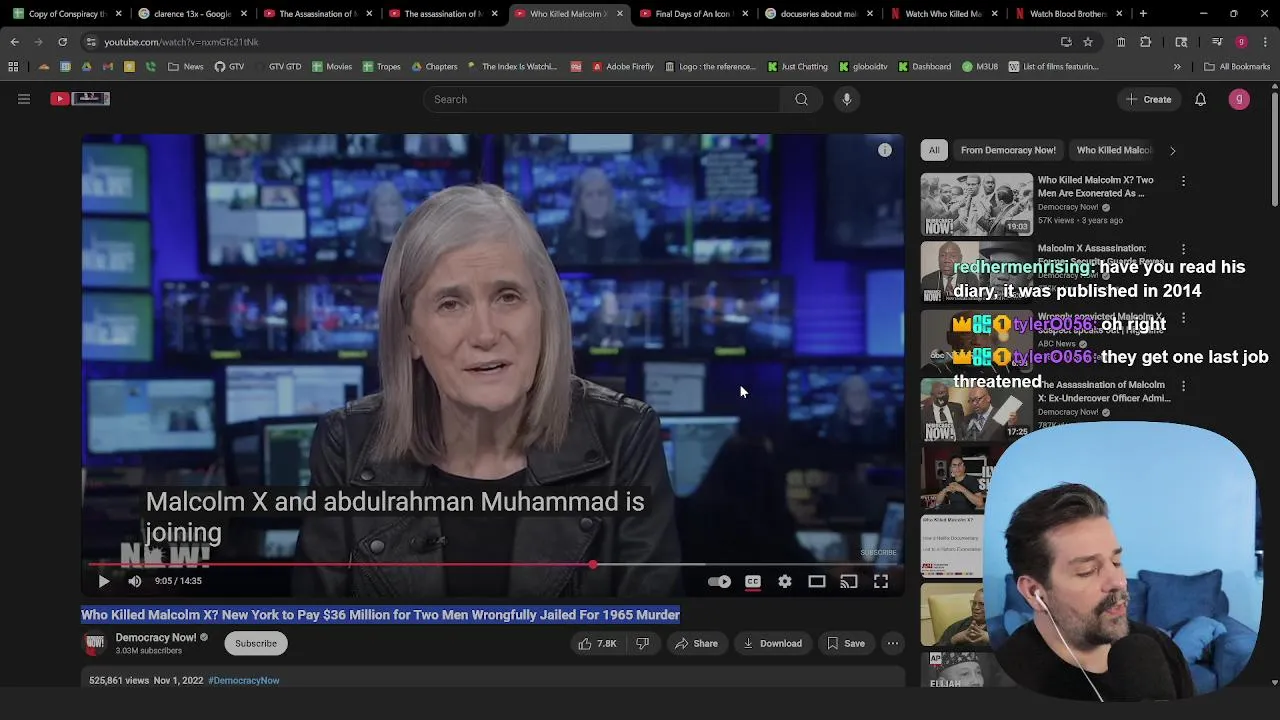Open options for Malcolm X Assassination video
Screen dimensions: 1280x720
1183,249
